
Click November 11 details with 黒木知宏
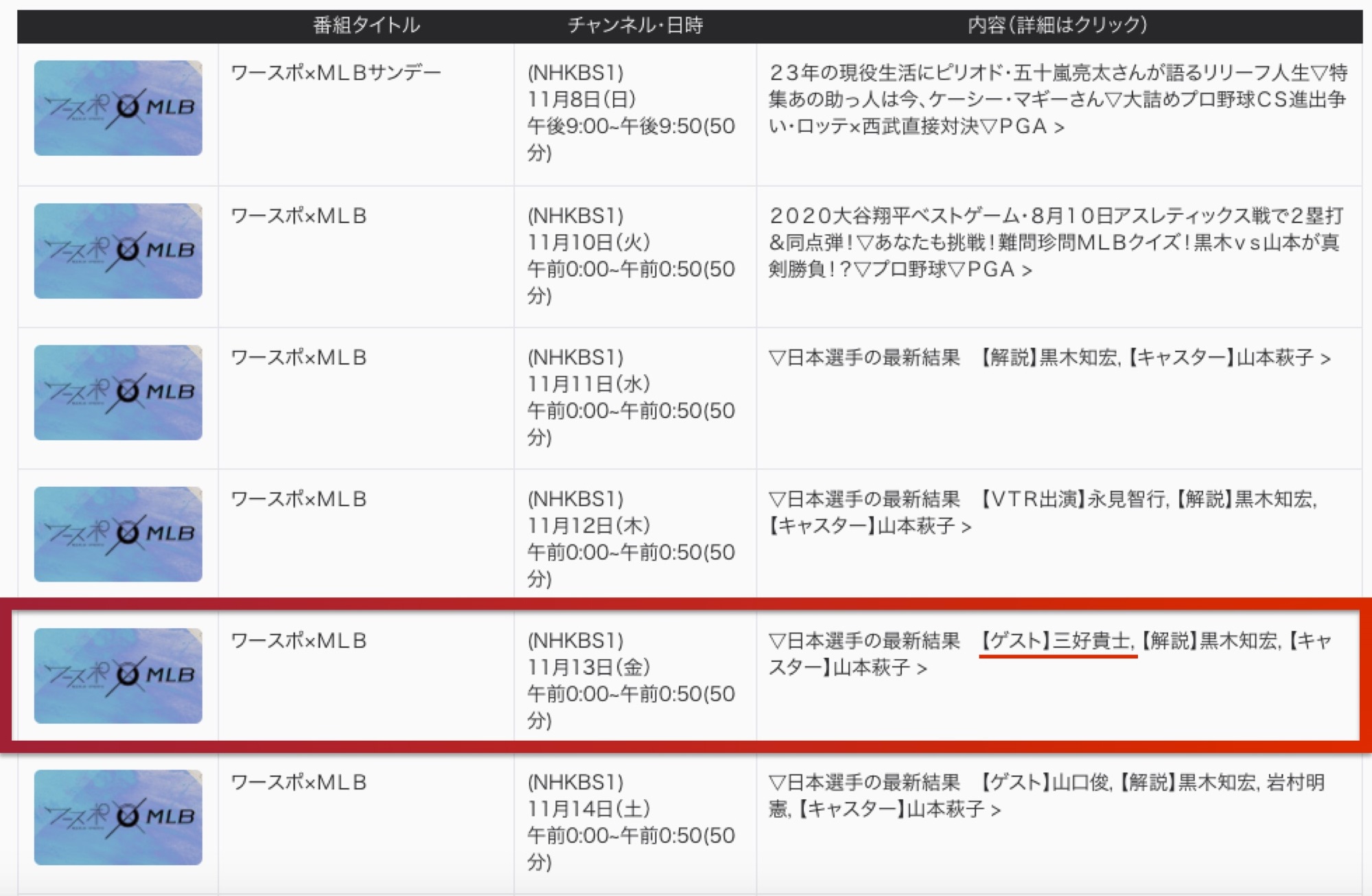pyautogui.click(x=1049, y=358)
